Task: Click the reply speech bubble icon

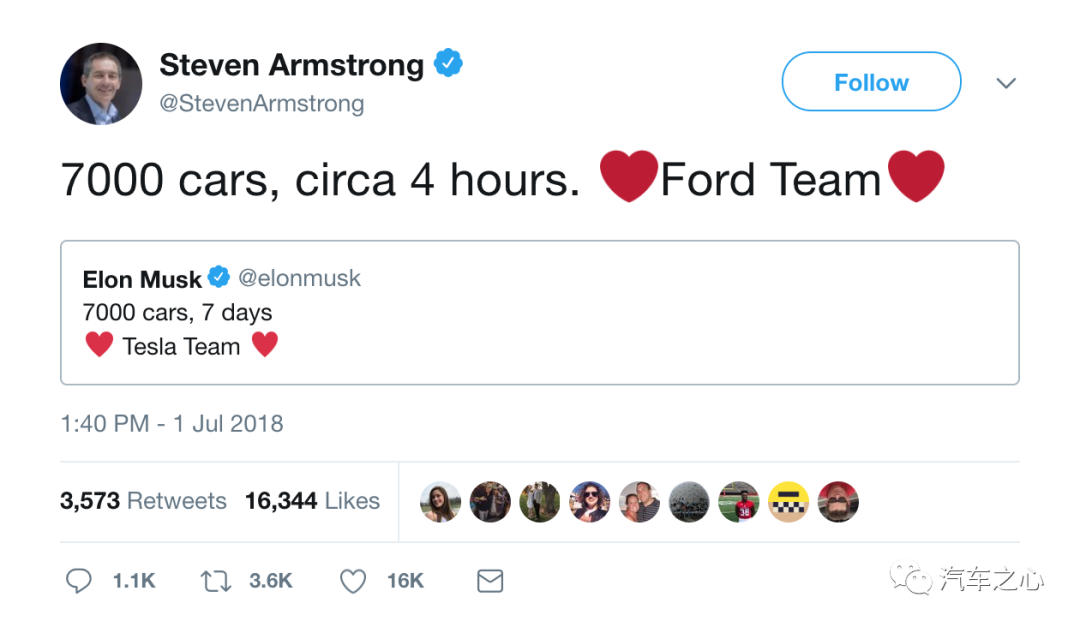Action: click(x=79, y=581)
